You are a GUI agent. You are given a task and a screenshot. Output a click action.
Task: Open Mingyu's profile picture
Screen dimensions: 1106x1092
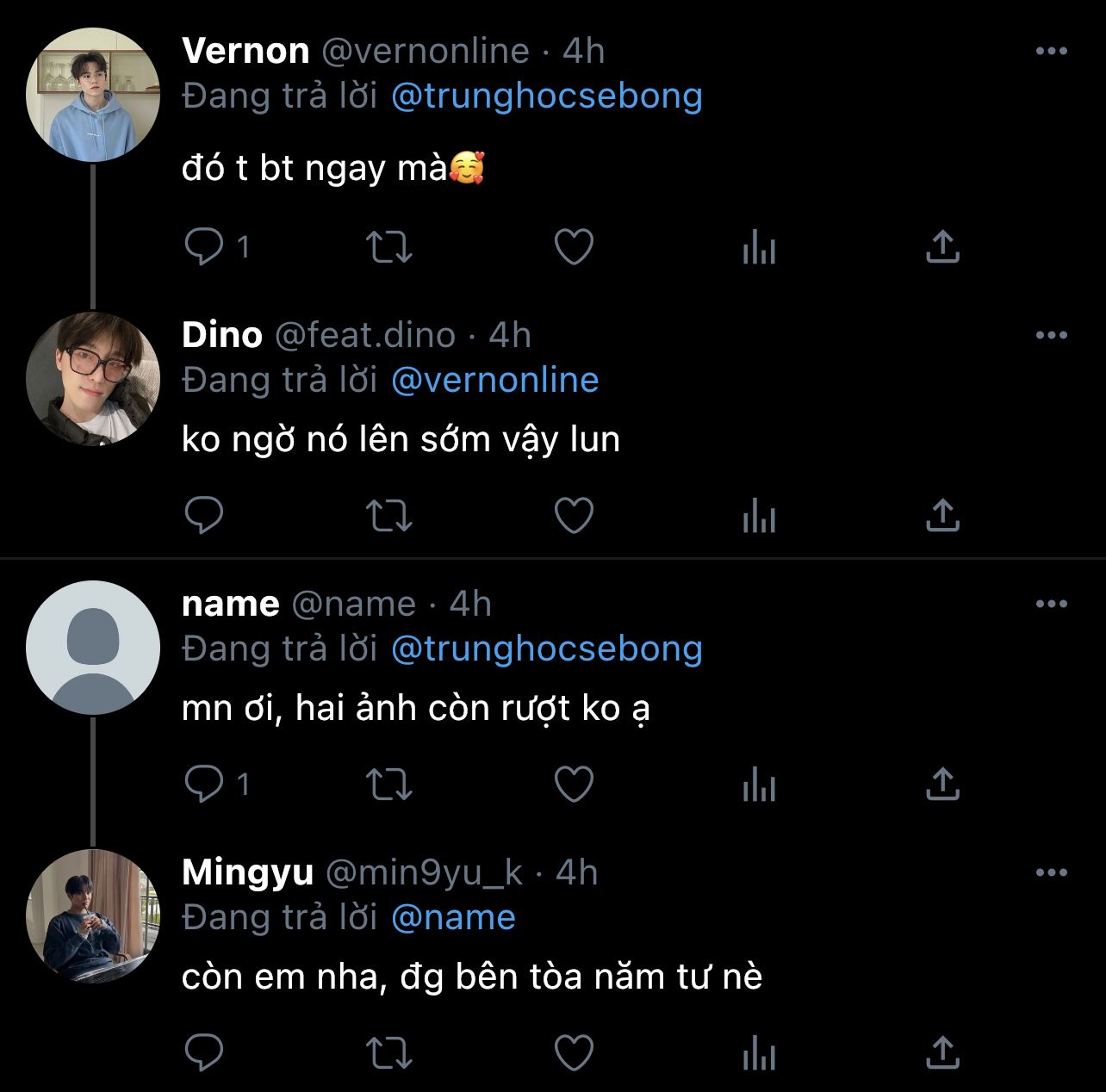click(x=93, y=916)
